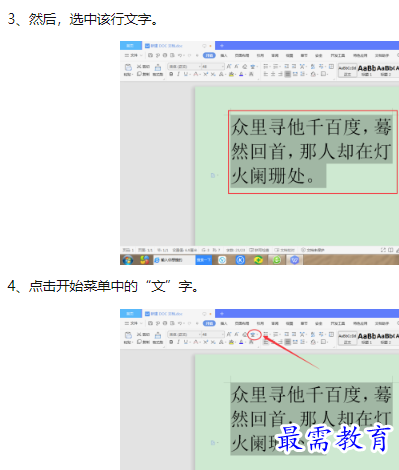
Task: Toggle Underline in step 3 screenshot ribbon
Action: (x=186, y=74)
